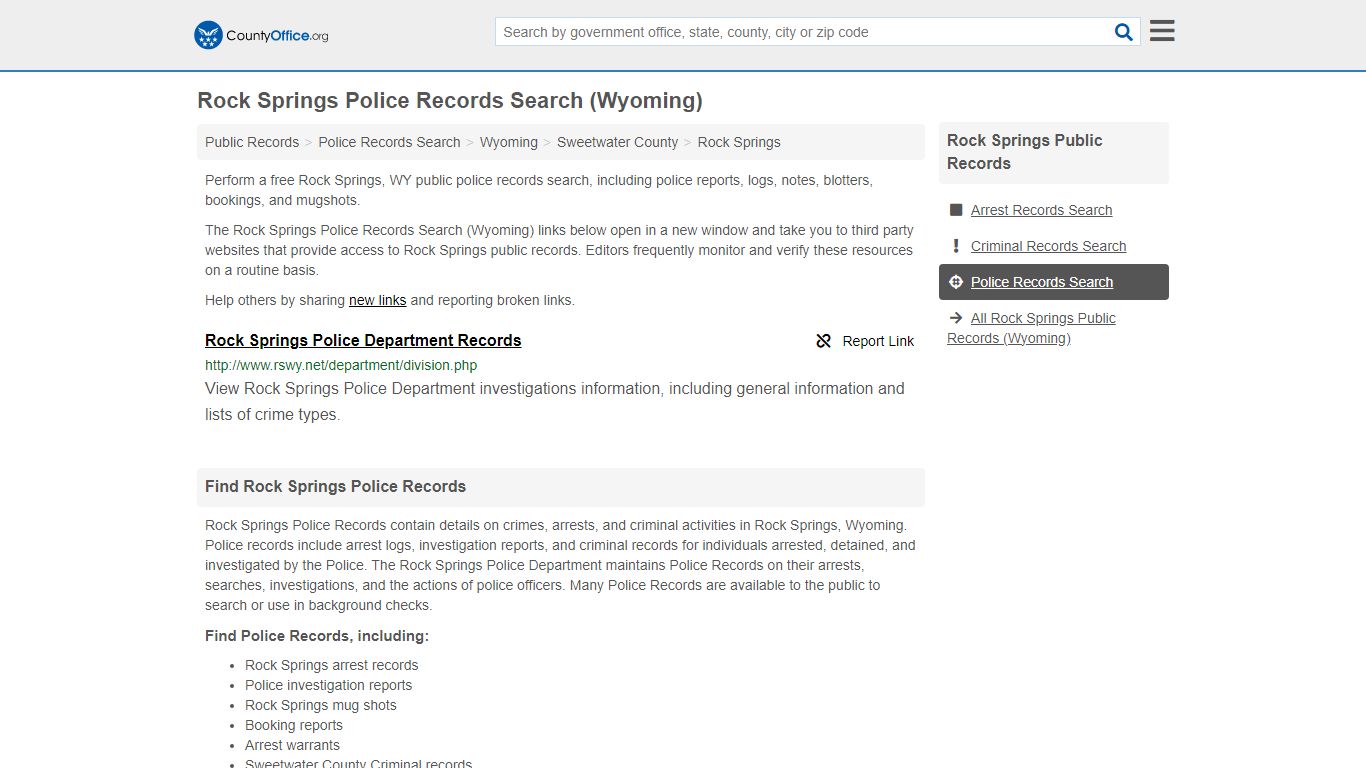Click 'Find Rock Springs Police Records' heading
Screen dimensions: 1366x768
(335, 486)
